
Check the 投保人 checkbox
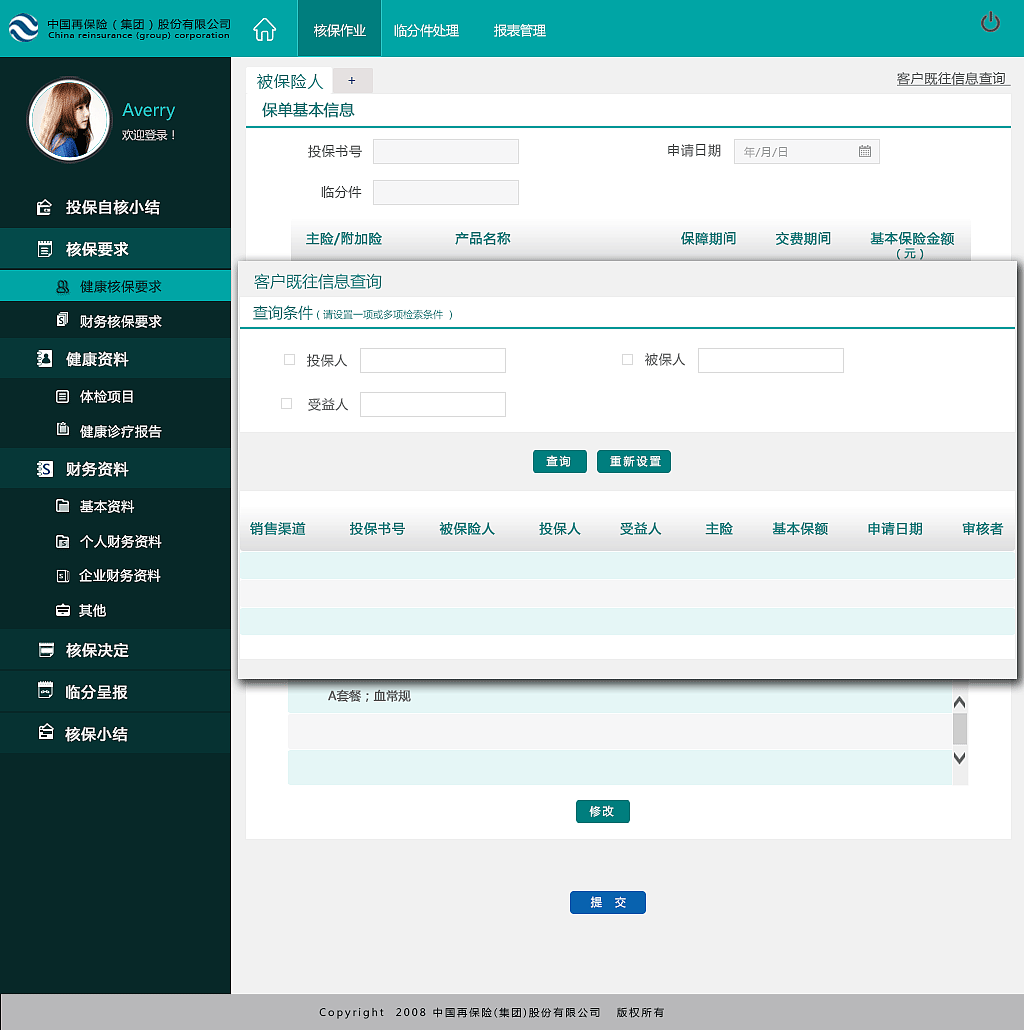click(x=289, y=360)
